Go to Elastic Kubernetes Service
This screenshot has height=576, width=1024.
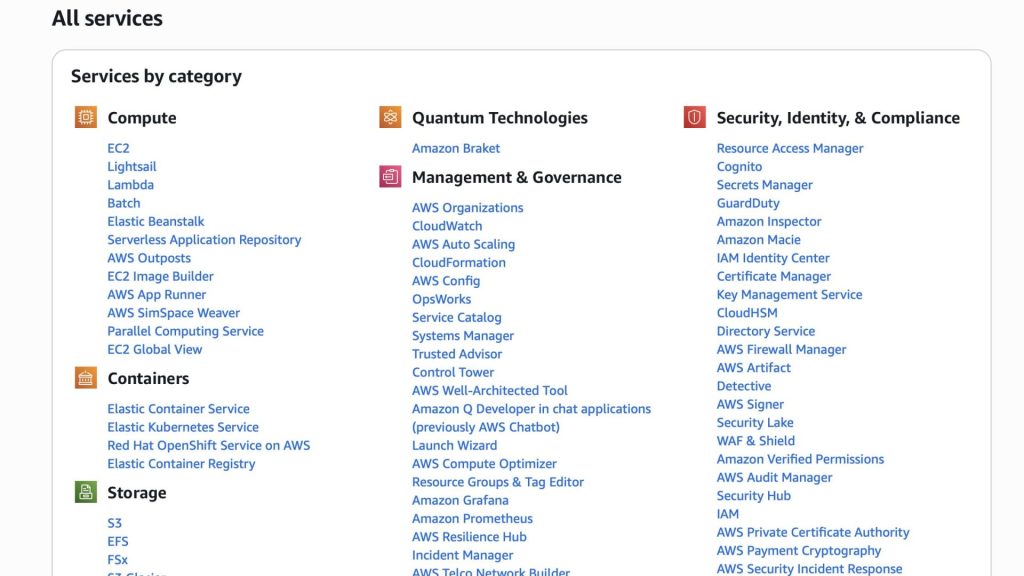182,427
